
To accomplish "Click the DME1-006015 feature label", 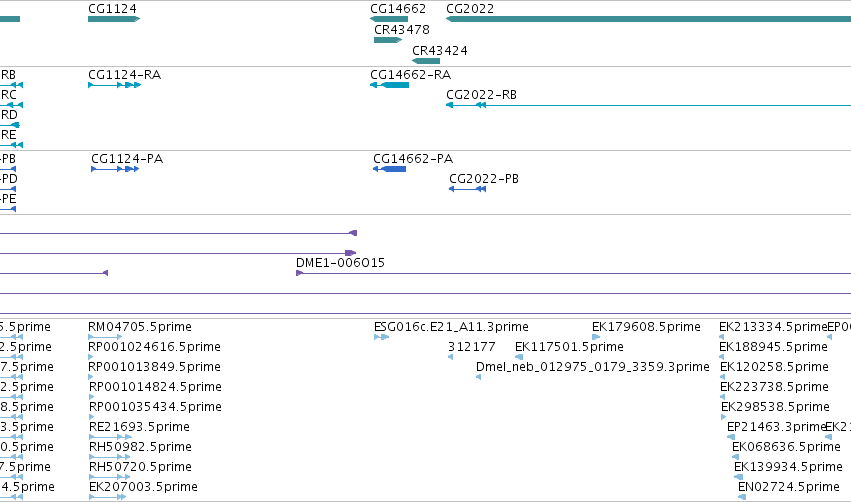I will (340, 263).
